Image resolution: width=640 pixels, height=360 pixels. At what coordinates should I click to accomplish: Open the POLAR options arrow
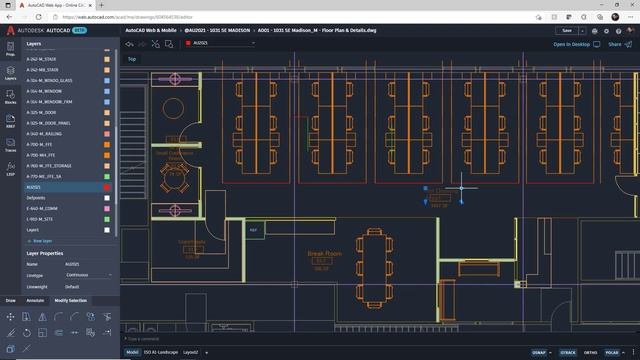click(623, 353)
